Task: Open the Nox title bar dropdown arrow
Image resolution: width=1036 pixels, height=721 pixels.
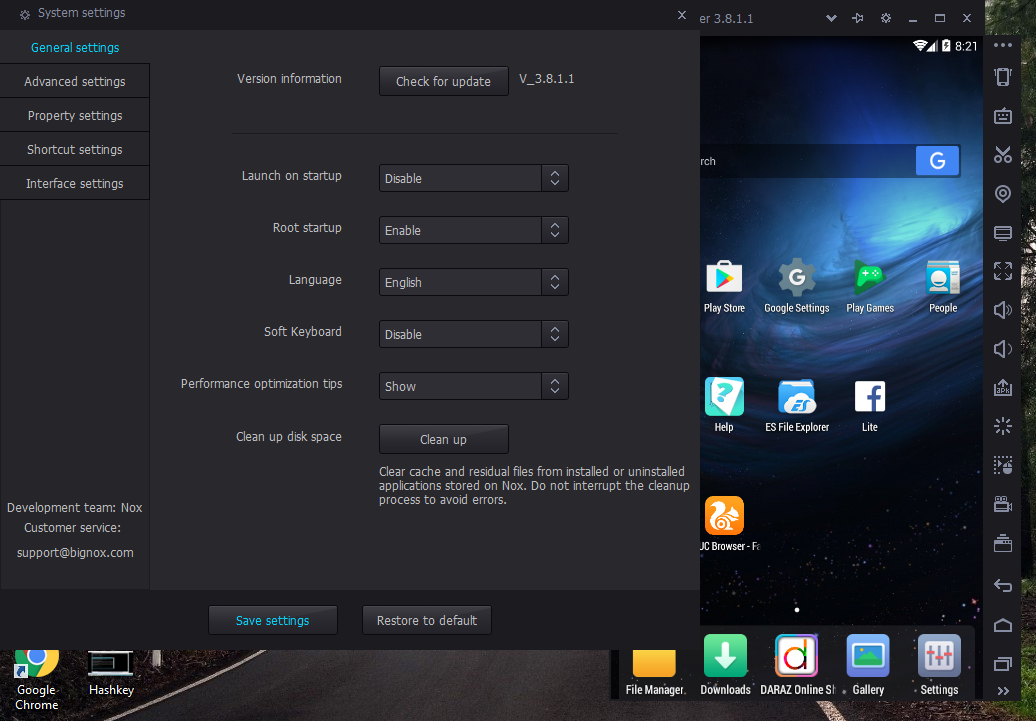Action: (831, 19)
